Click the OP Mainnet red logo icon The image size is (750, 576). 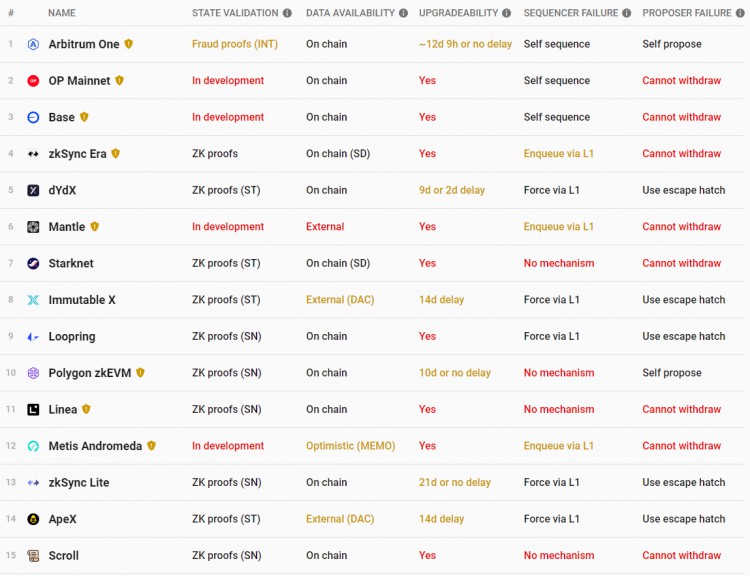coord(33,81)
